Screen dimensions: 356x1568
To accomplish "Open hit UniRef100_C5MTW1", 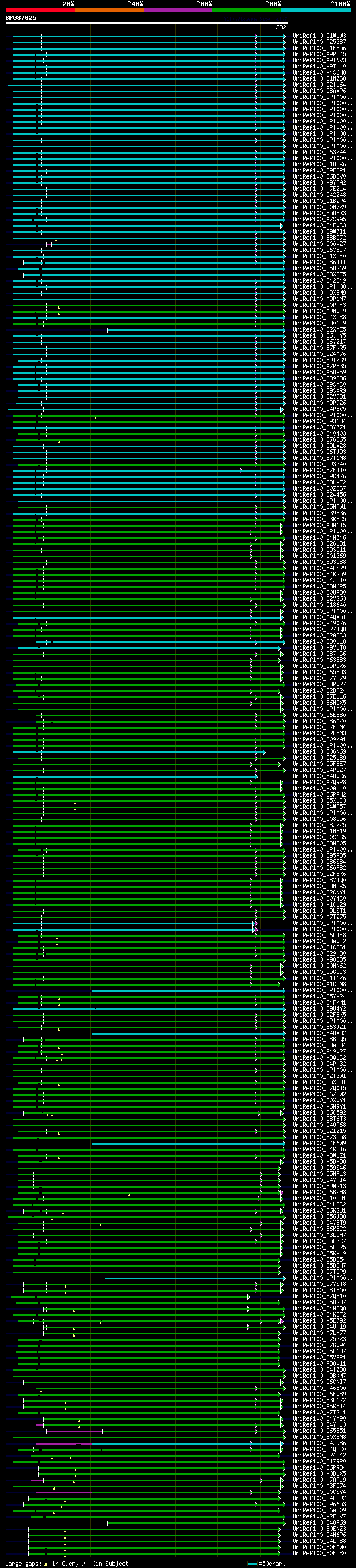I will tap(319, 507).
